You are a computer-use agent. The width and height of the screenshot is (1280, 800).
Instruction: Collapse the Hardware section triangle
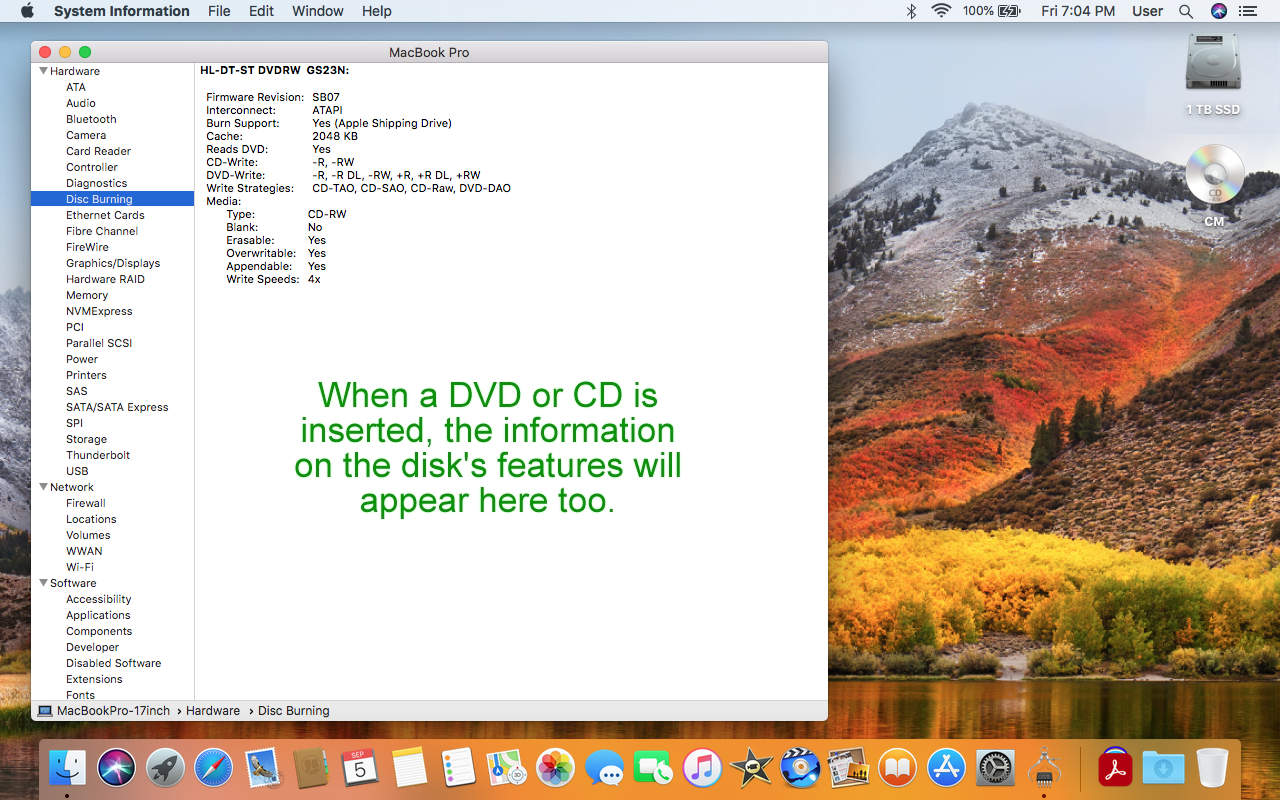tap(44, 71)
